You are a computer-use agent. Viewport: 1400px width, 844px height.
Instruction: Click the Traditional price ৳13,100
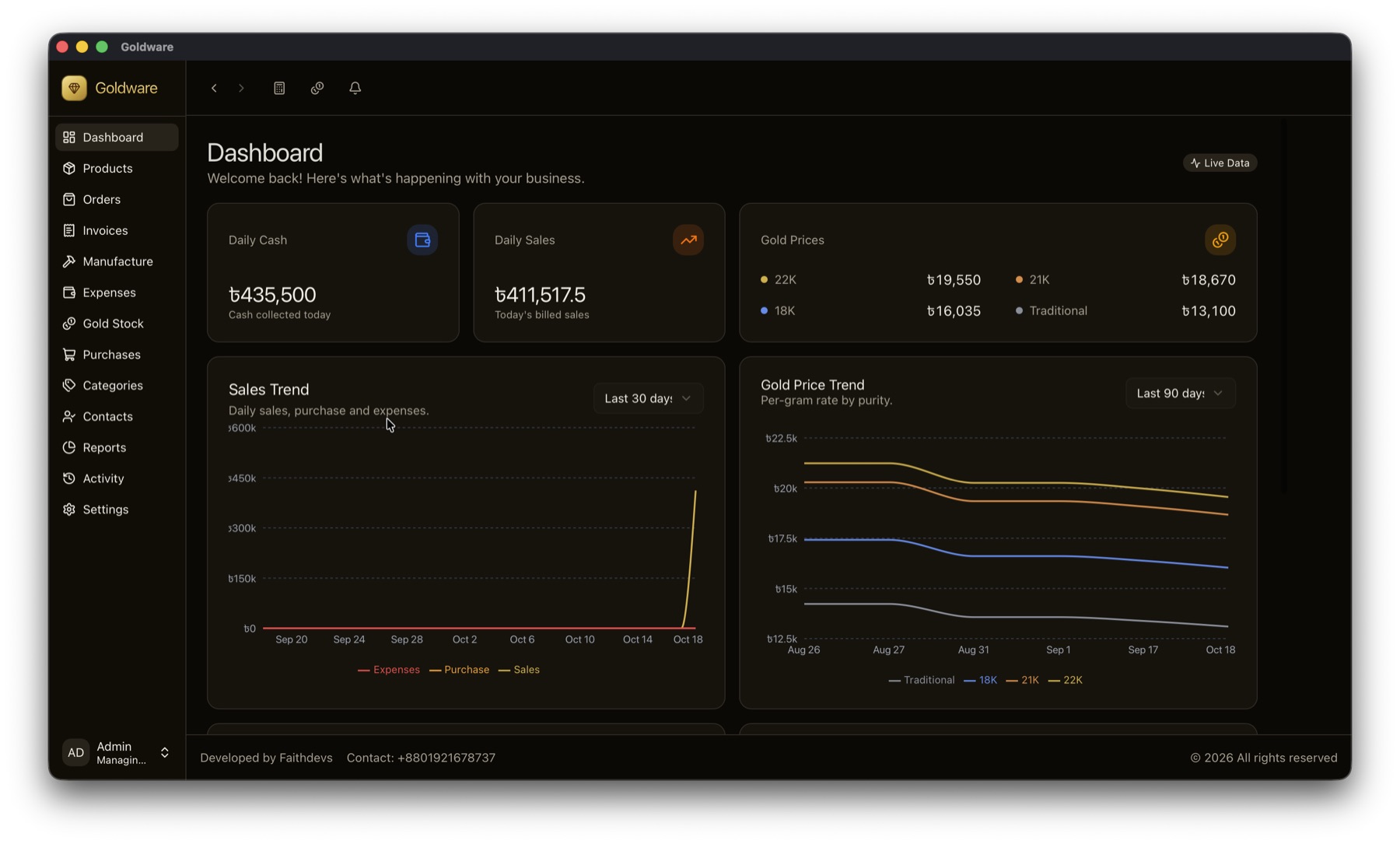click(1209, 311)
